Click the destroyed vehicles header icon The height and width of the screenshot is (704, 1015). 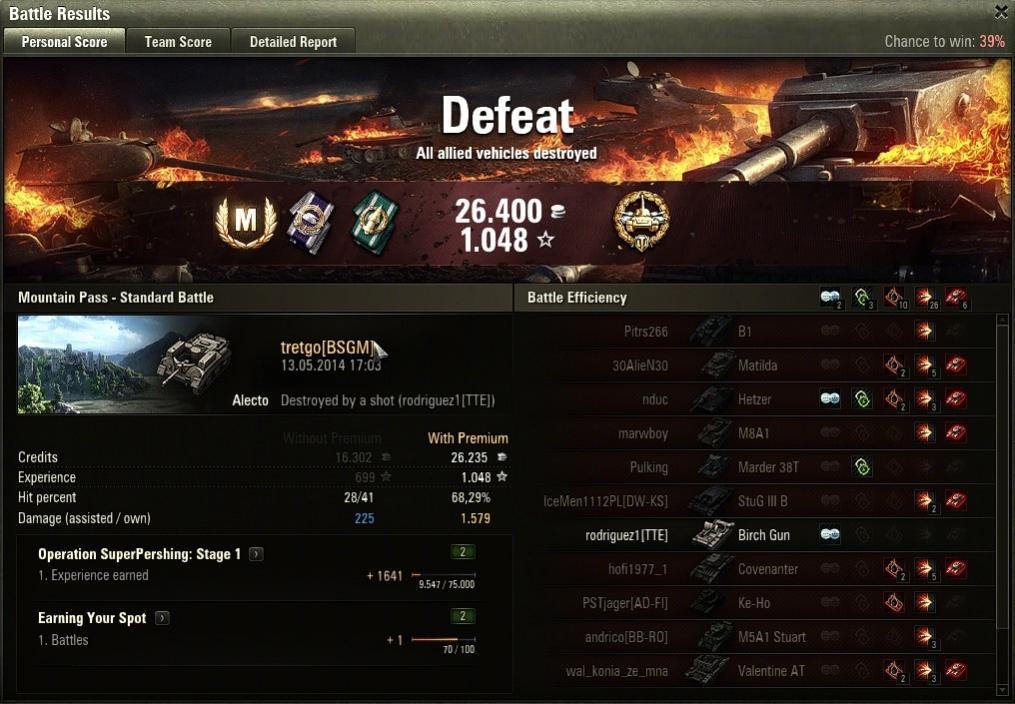pyautogui.click(x=956, y=298)
